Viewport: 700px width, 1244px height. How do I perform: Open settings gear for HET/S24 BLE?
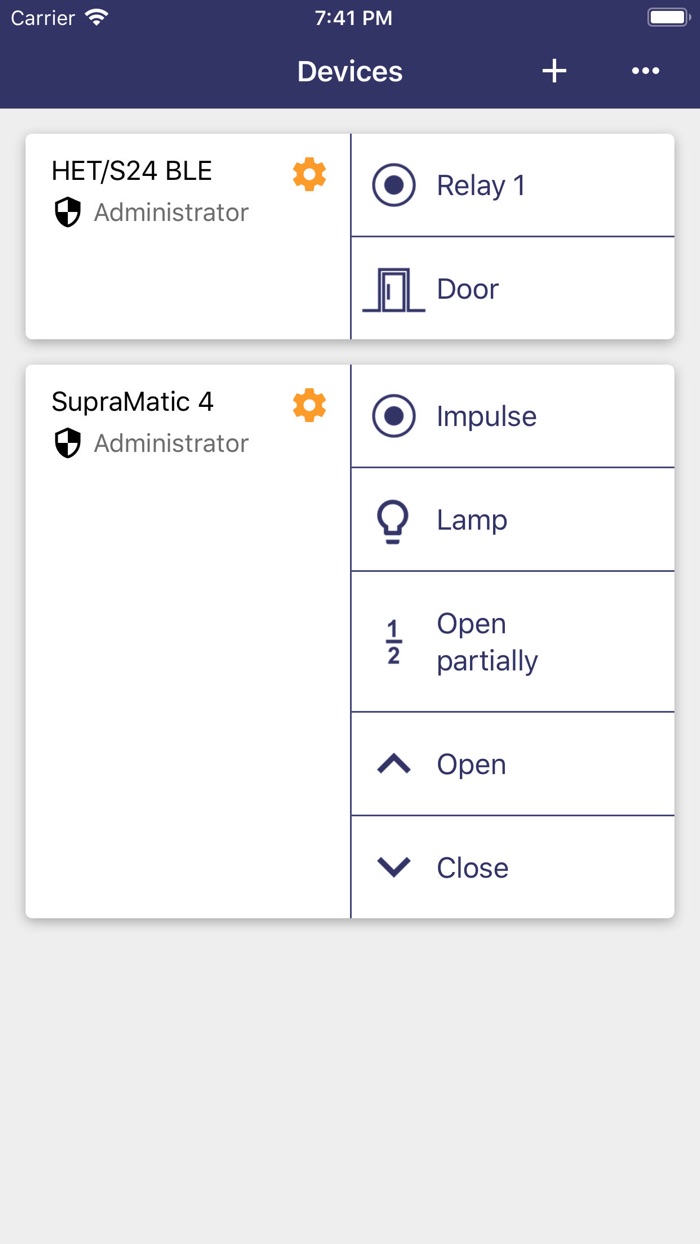click(309, 174)
